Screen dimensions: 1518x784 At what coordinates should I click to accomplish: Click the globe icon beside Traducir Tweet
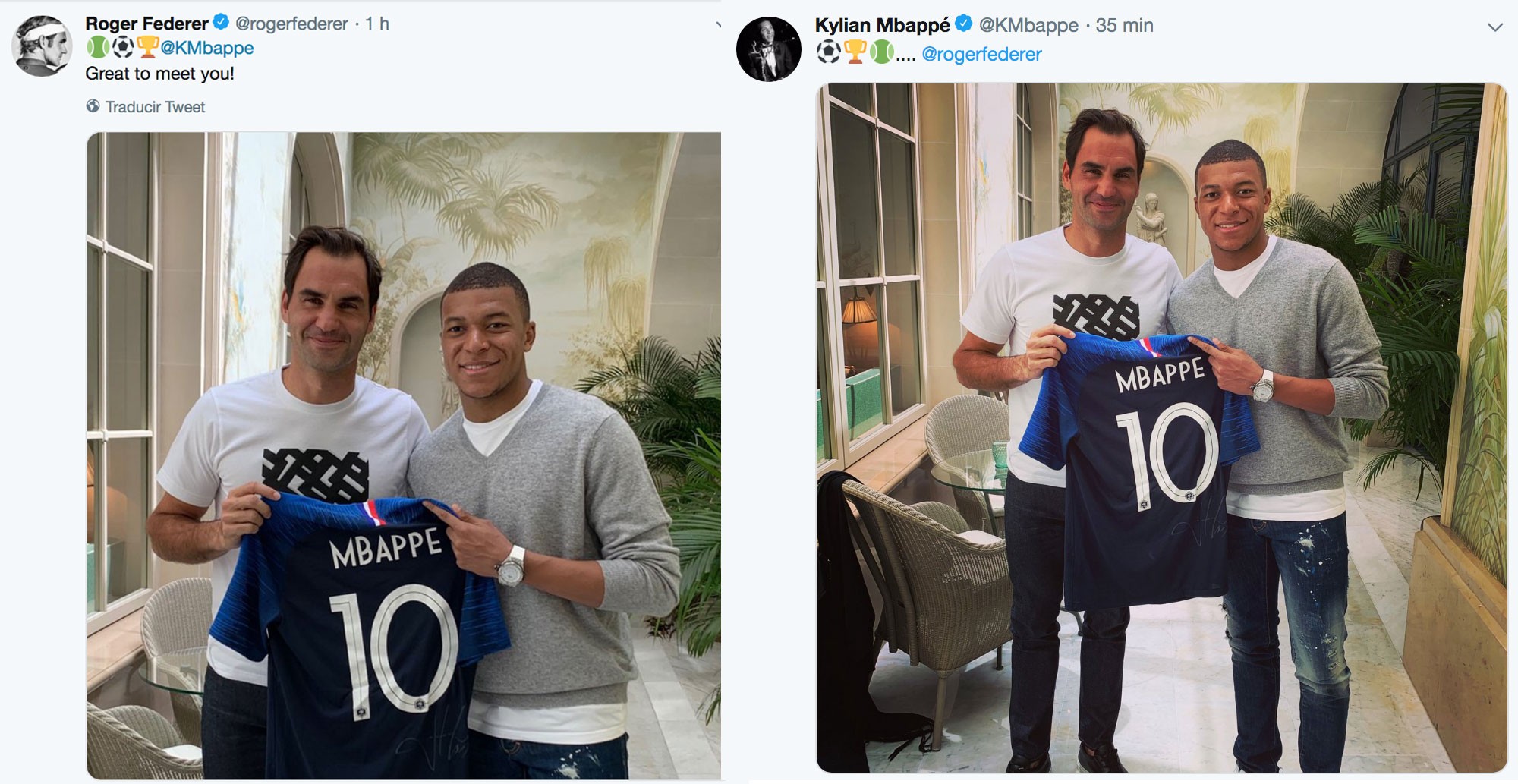(x=93, y=106)
